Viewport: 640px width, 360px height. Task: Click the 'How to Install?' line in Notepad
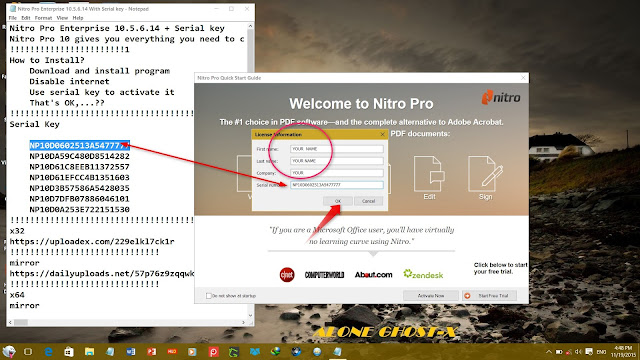(x=47, y=60)
